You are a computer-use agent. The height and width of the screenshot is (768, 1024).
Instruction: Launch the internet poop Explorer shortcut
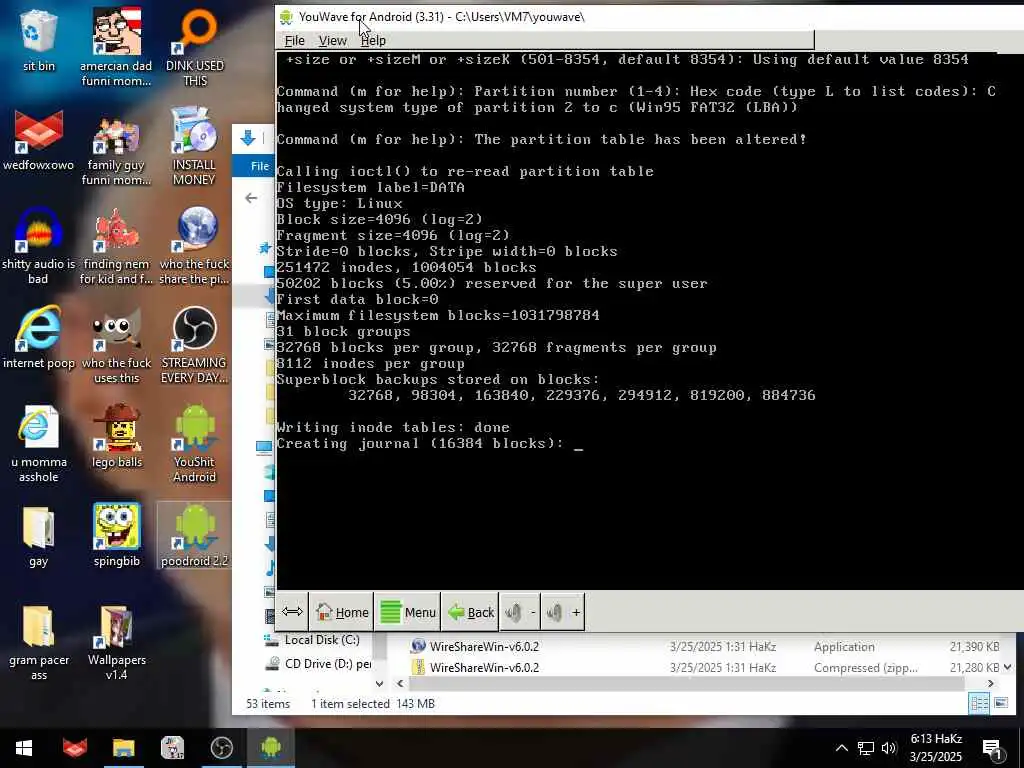coord(39,338)
